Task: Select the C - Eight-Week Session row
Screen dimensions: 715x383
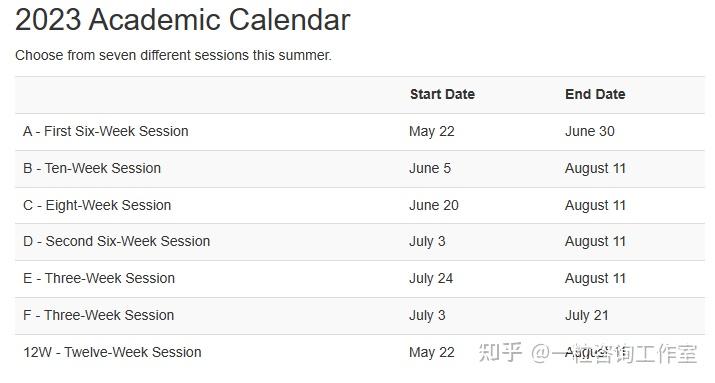Action: [x=360, y=206]
